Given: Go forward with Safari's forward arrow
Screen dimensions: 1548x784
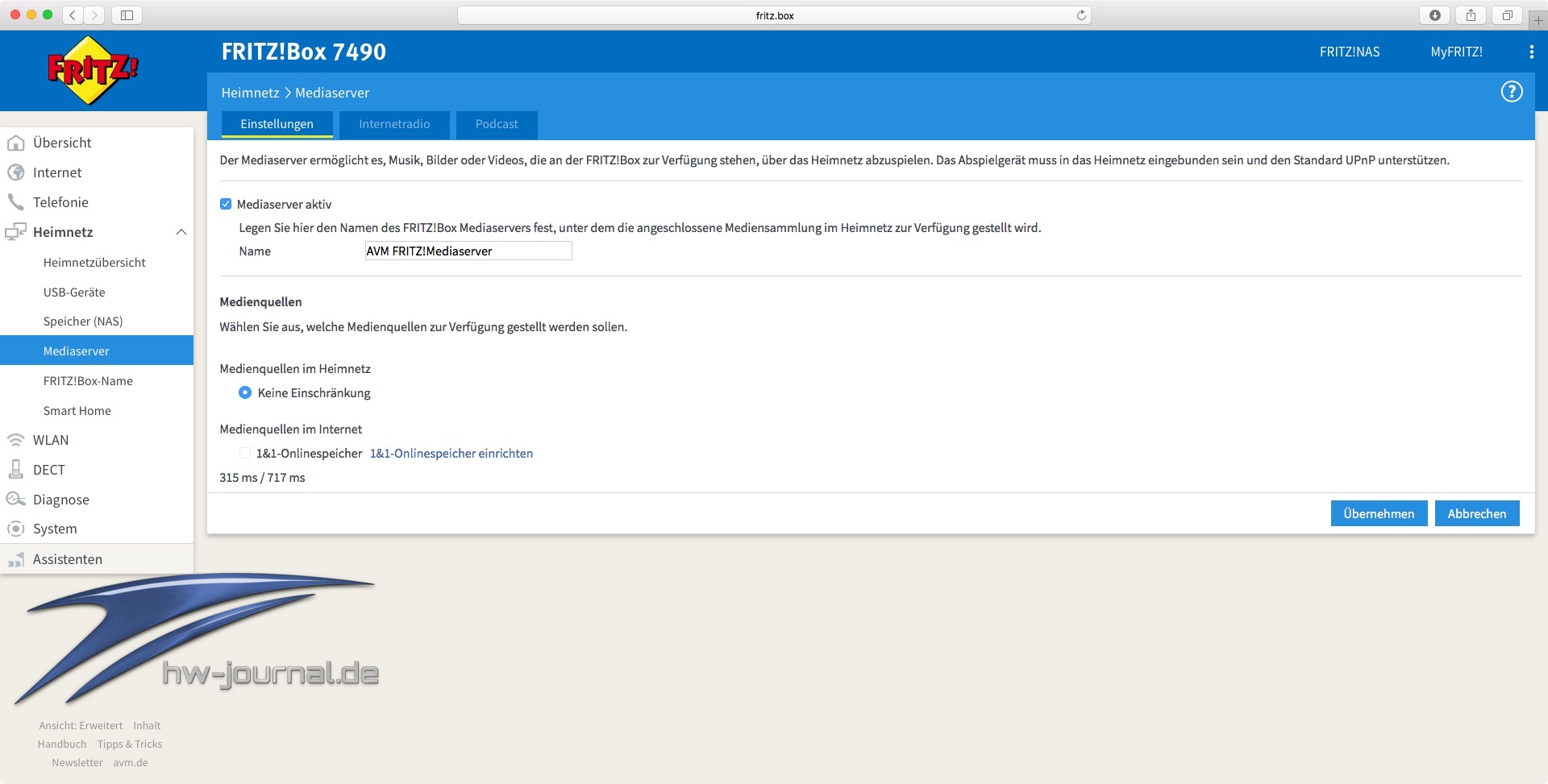Looking at the screenshot, I should point(94,15).
